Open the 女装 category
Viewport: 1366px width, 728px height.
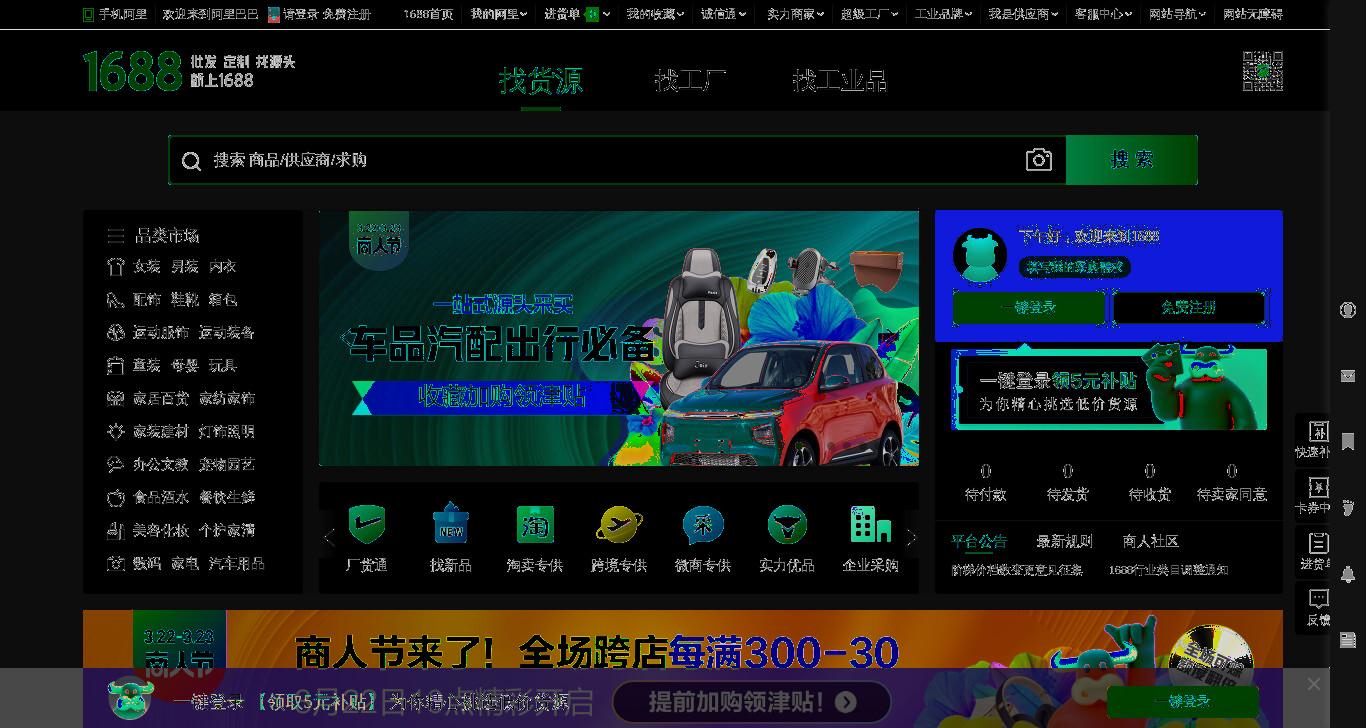tap(147, 267)
